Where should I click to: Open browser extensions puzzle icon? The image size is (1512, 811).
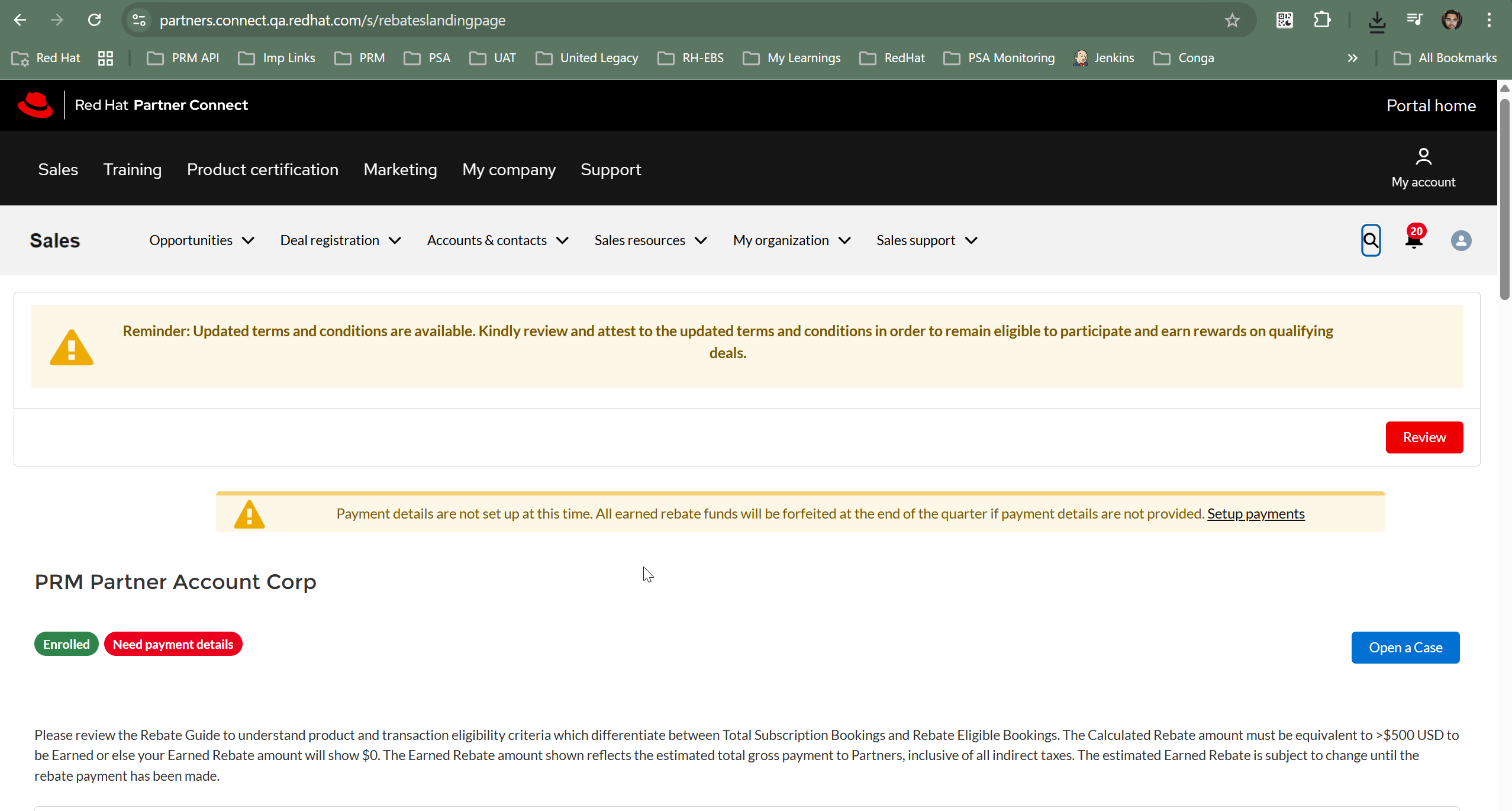click(1322, 20)
